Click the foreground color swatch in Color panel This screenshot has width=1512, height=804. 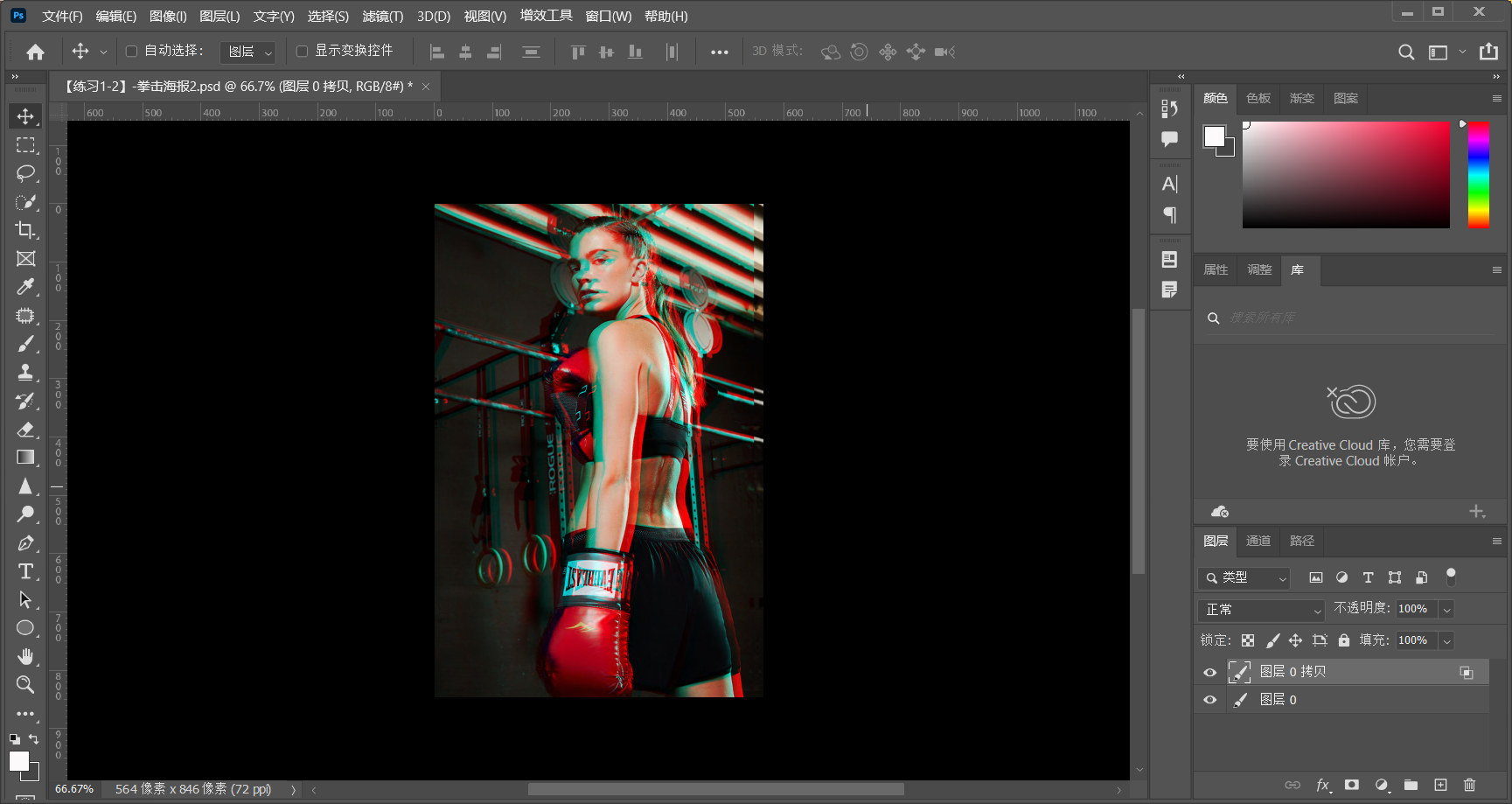(1215, 136)
